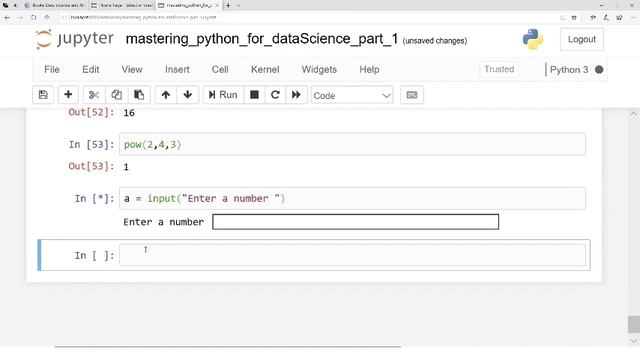Image resolution: width=640 pixels, height=360 pixels.
Task: Click the unsaved changes status text
Action: point(435,41)
